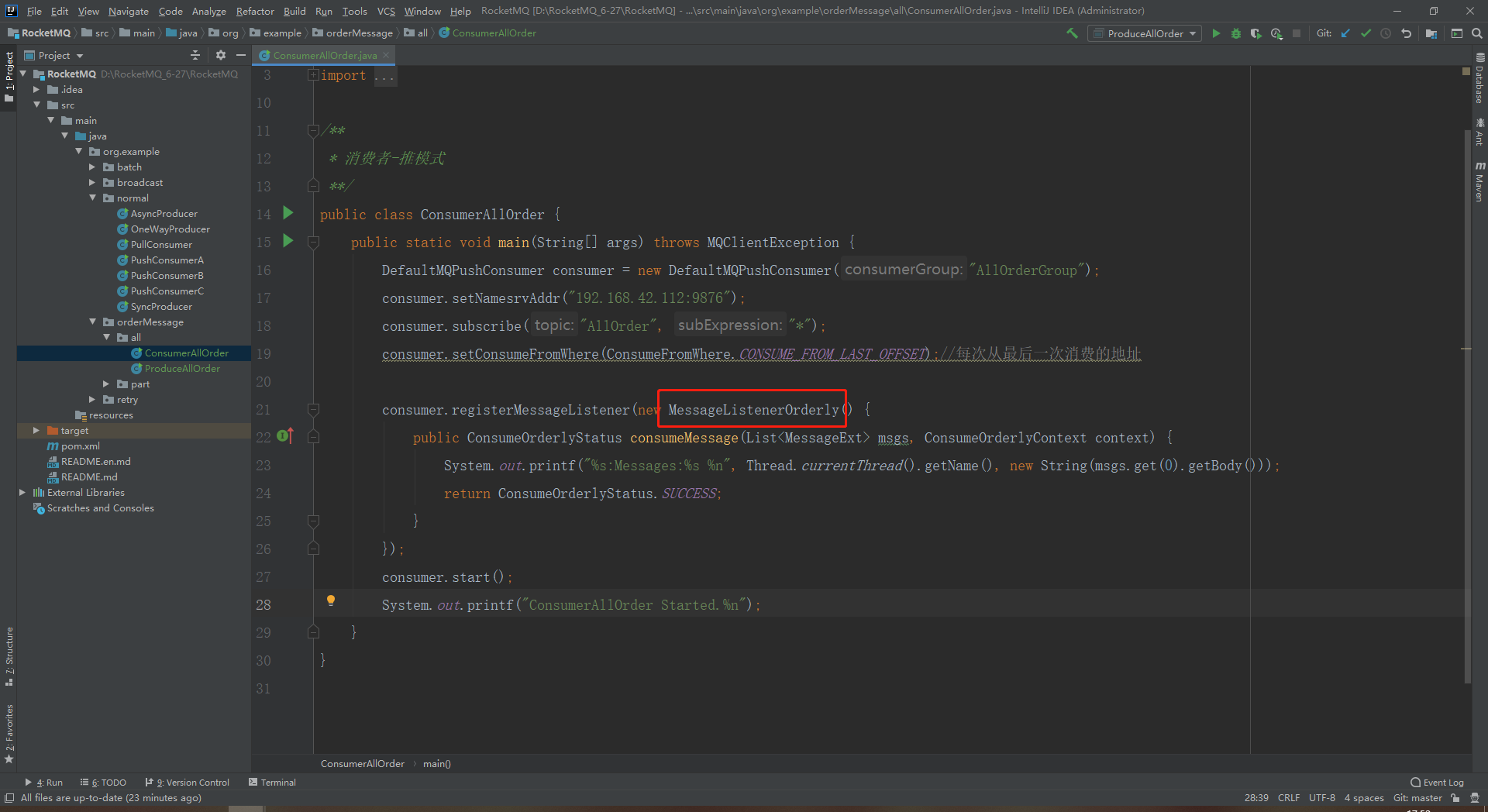Pull updates with the blue Git arrow icon

tap(1345, 33)
